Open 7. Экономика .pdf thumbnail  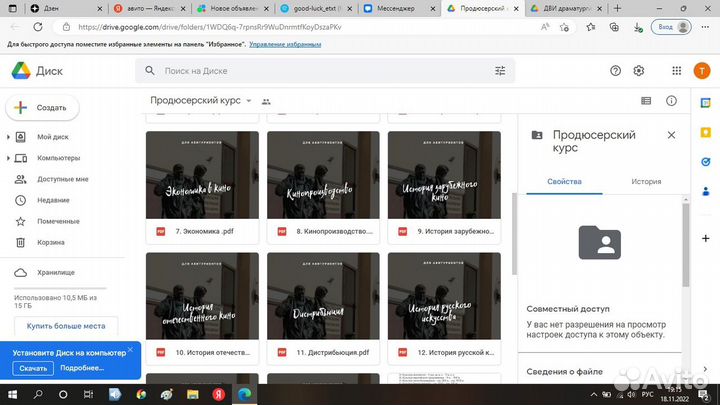pyautogui.click(x=202, y=175)
